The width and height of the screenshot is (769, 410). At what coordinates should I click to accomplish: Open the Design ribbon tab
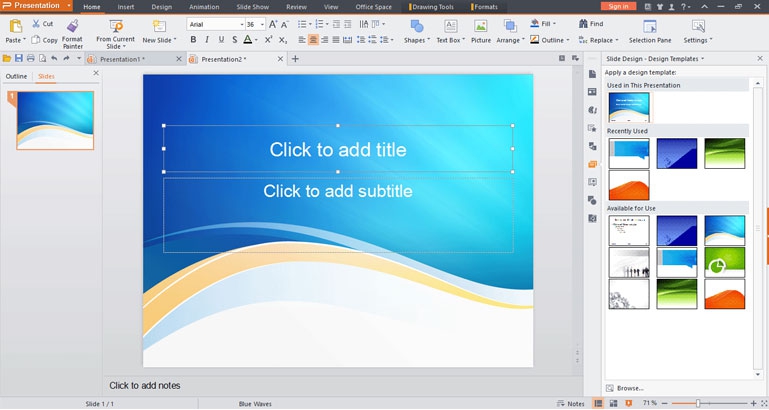point(161,7)
